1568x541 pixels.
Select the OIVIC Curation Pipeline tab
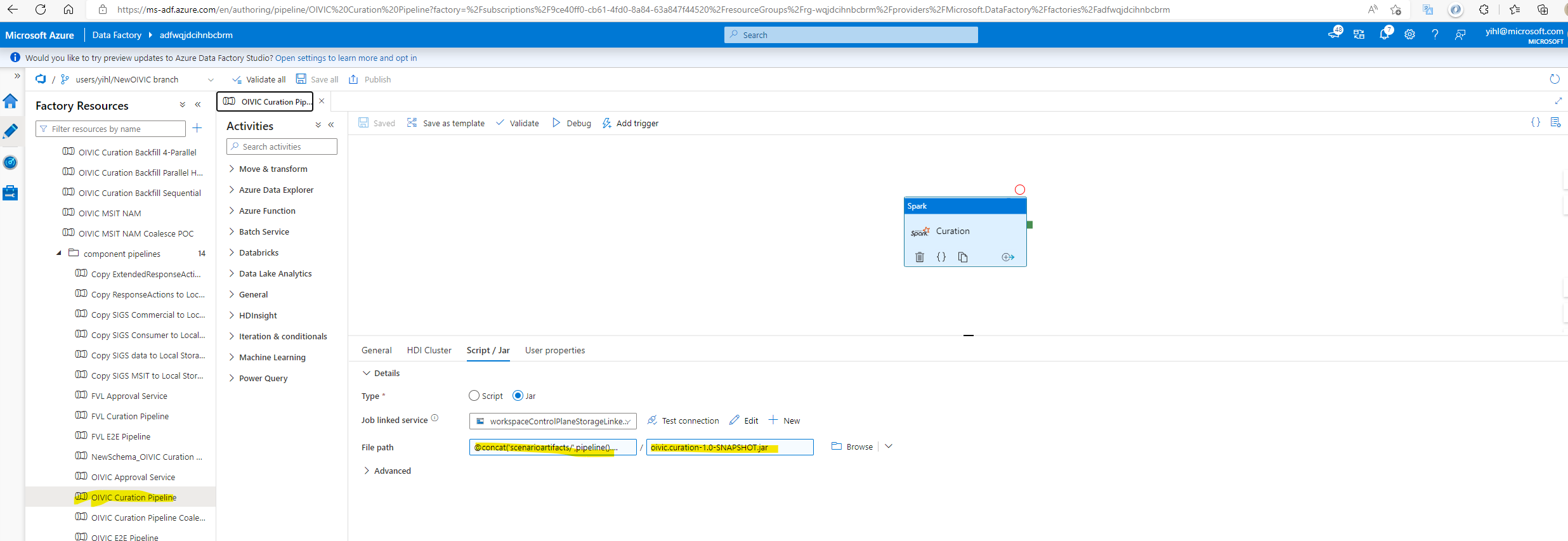266,101
